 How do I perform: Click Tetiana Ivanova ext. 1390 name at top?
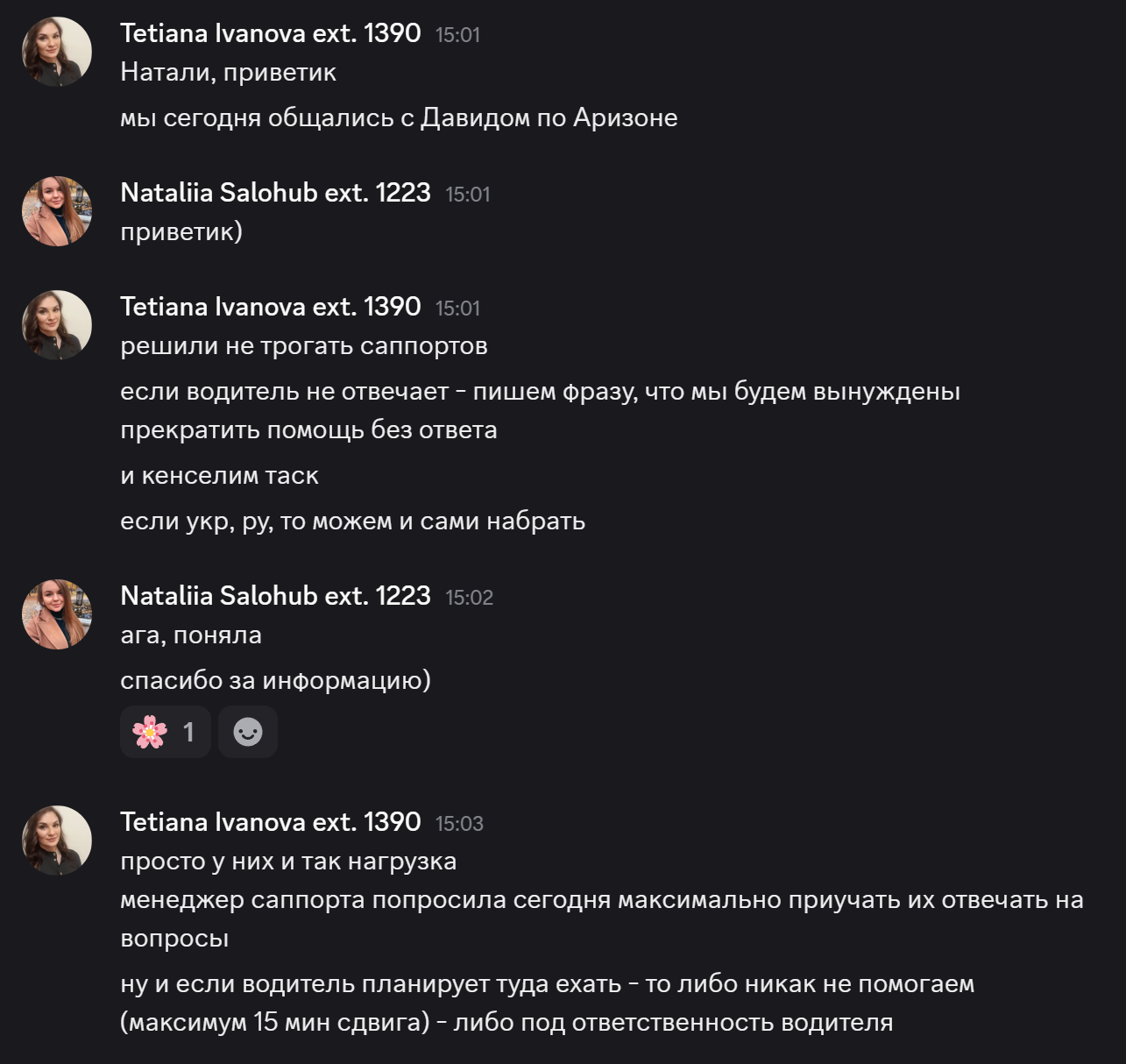coord(271,33)
